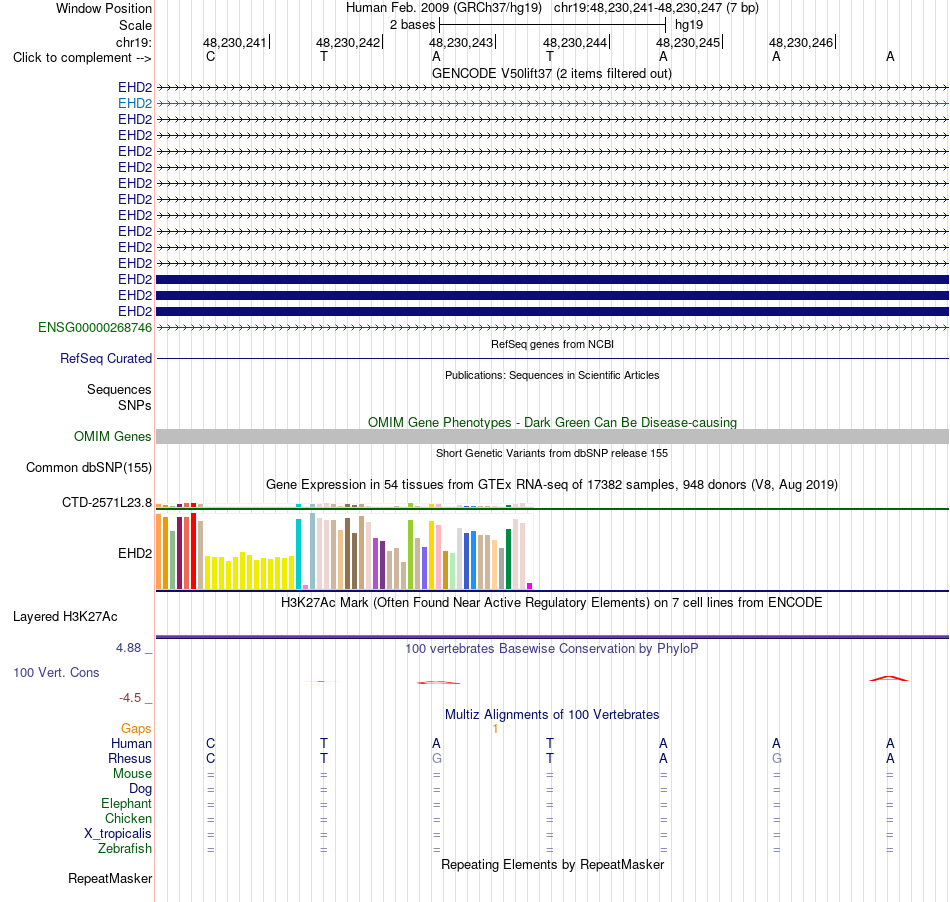Click the 100 Vert. Cons label
This screenshot has width=950, height=902.
pyautogui.click(x=56, y=672)
